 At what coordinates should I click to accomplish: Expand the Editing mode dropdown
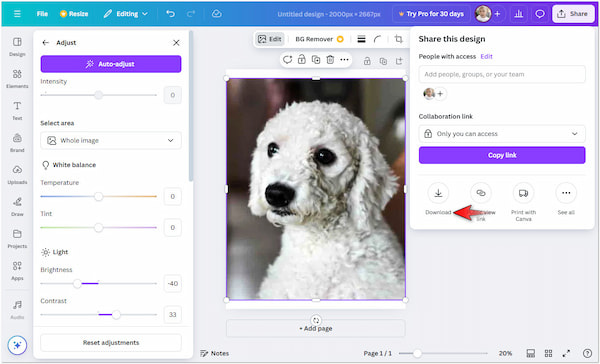126,14
